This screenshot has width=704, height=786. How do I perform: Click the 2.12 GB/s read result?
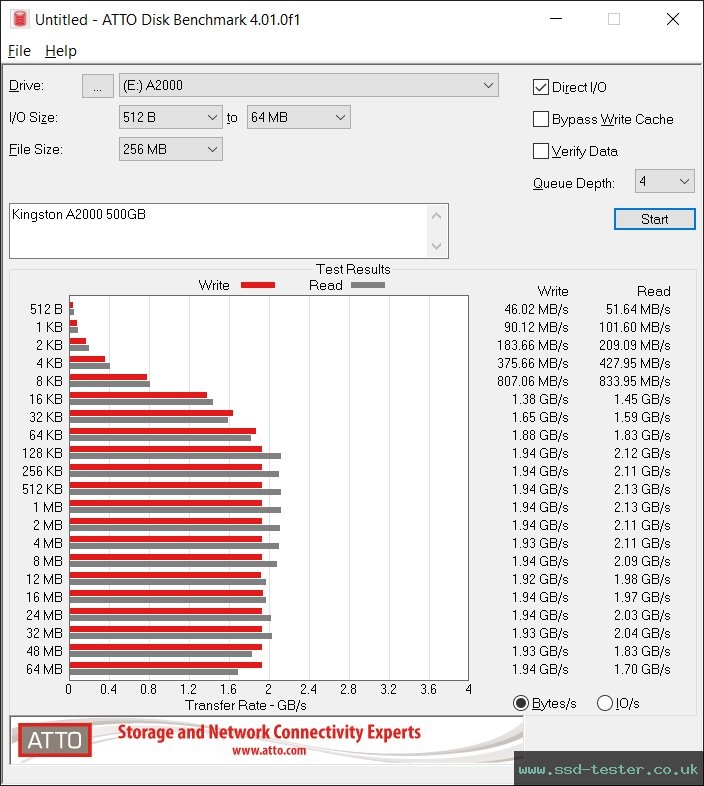click(642, 453)
